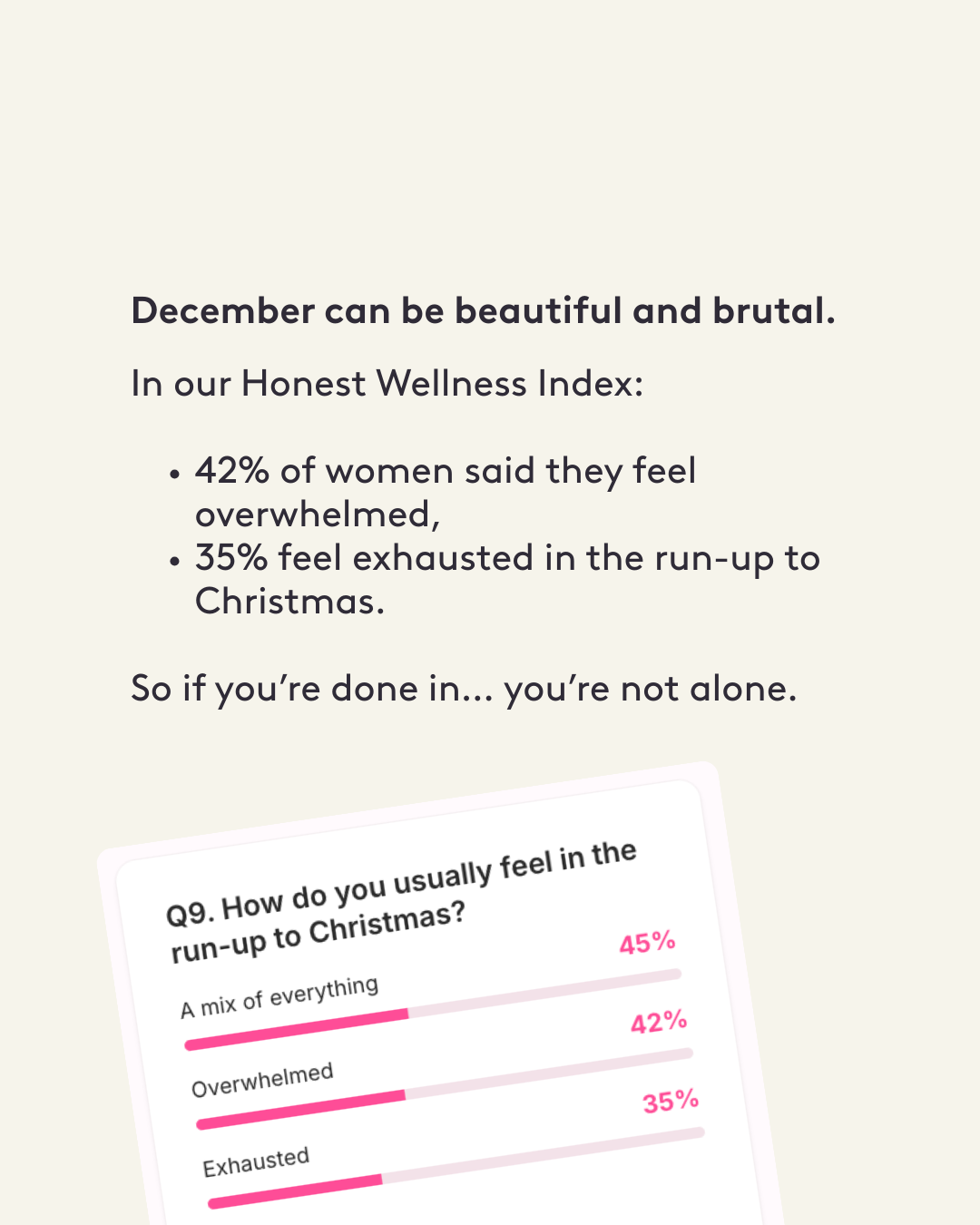Screen dimensions: 980x1225
Task: Click the 42% value in survey card
Action: [x=659, y=1023]
